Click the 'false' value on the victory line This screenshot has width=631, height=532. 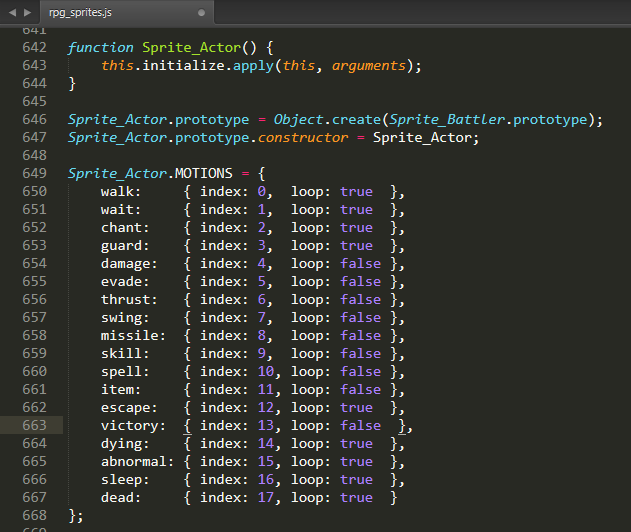[361, 426]
